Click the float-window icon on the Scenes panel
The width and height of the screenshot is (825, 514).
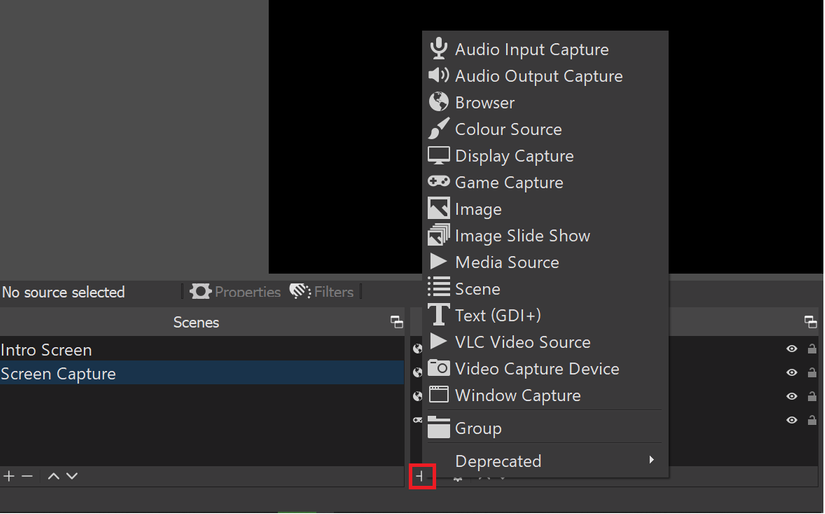pos(397,322)
